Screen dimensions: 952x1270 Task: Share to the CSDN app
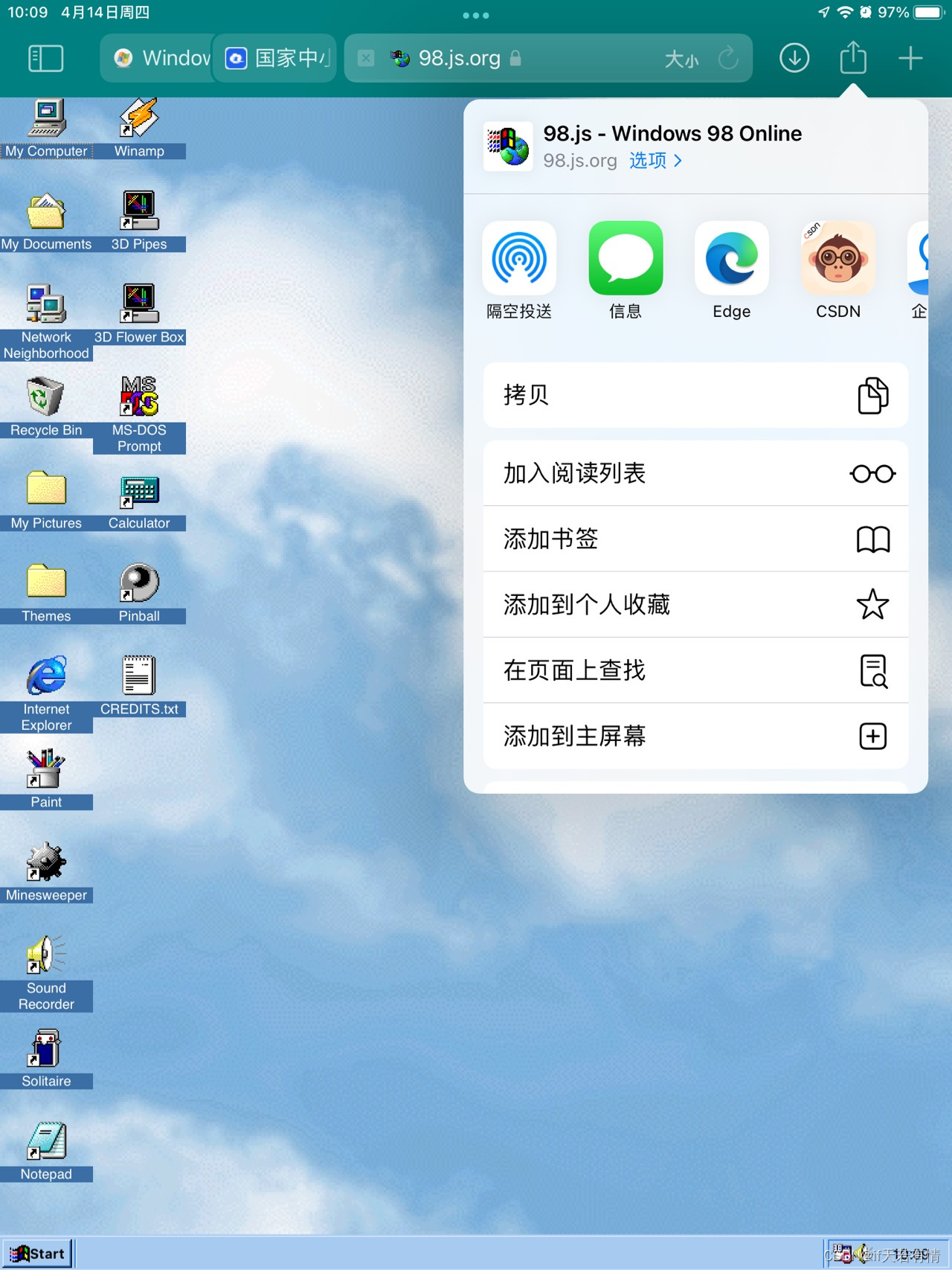pyautogui.click(x=838, y=271)
